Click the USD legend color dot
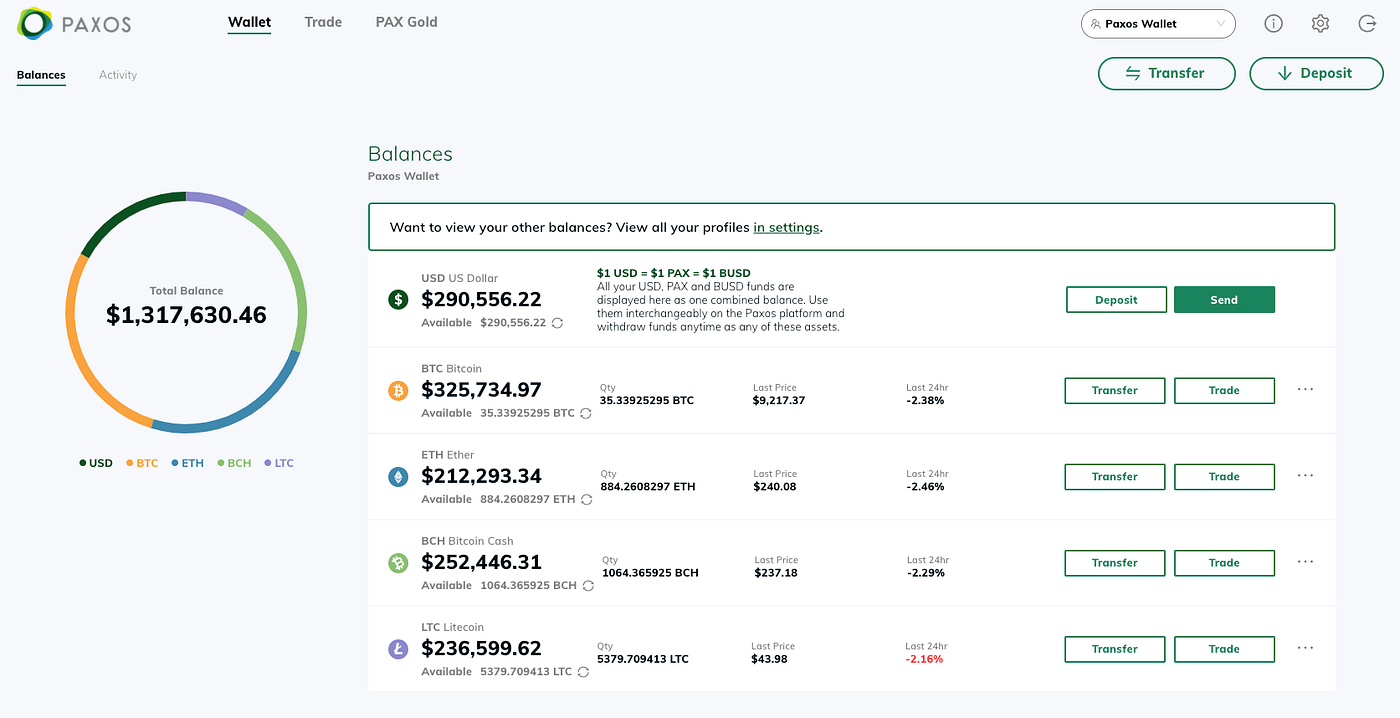Viewport: 1400px width, 718px height. (83, 463)
